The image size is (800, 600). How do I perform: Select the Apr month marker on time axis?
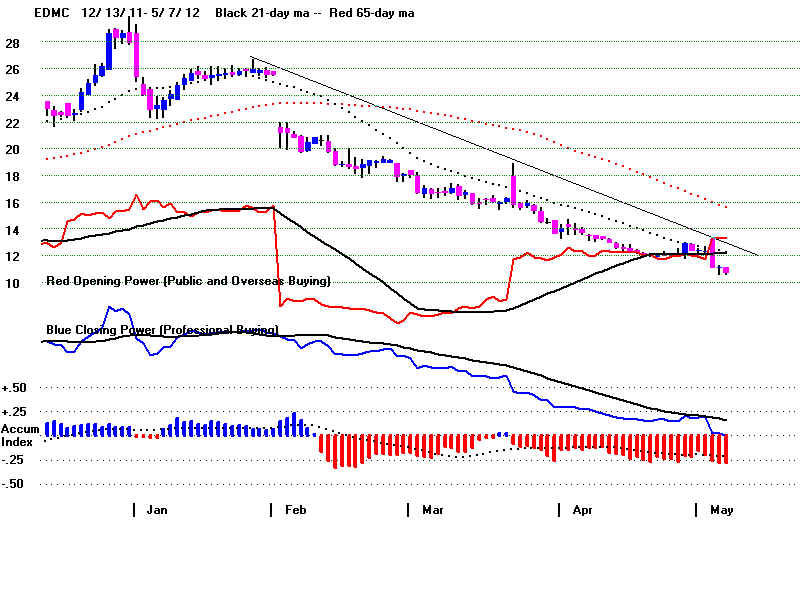pos(581,510)
